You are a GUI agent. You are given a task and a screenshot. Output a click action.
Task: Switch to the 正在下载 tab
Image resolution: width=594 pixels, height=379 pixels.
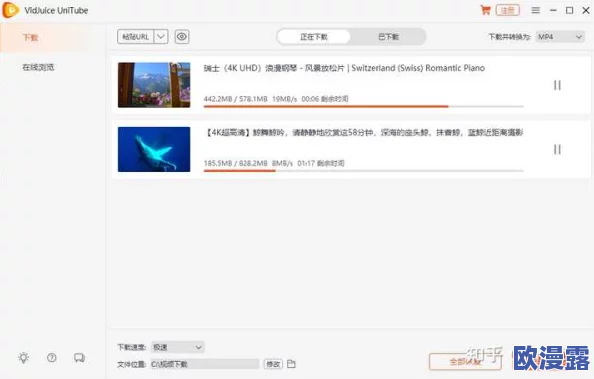pyautogui.click(x=314, y=37)
